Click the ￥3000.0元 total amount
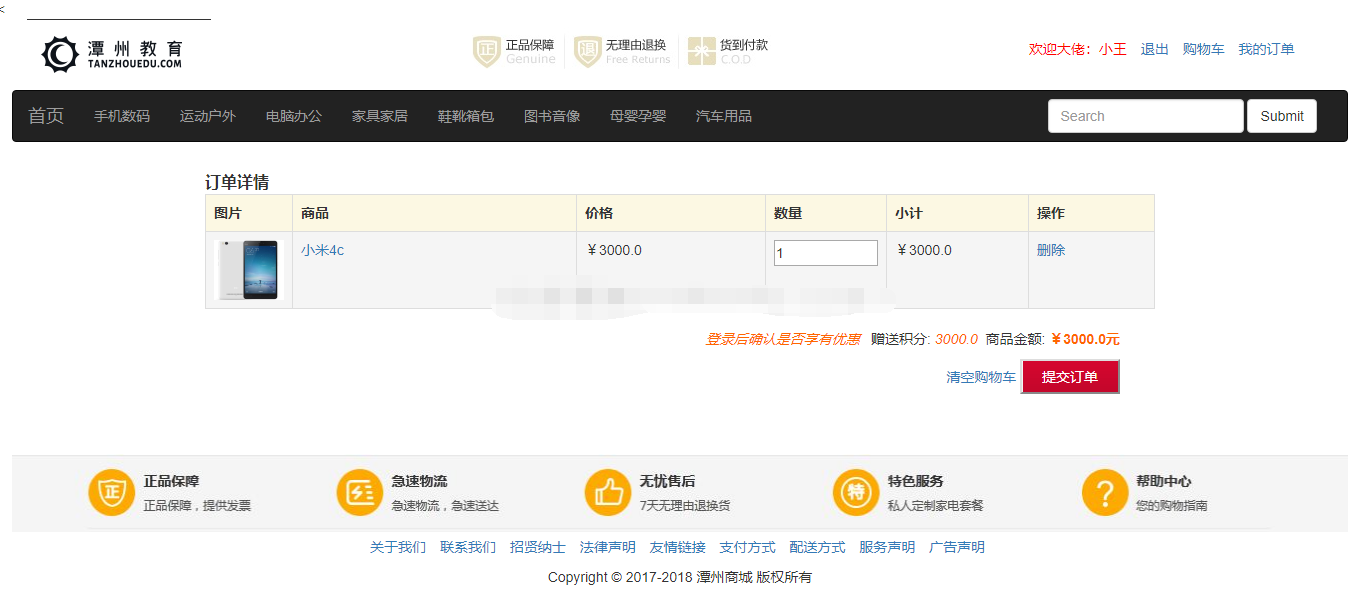 point(1085,339)
